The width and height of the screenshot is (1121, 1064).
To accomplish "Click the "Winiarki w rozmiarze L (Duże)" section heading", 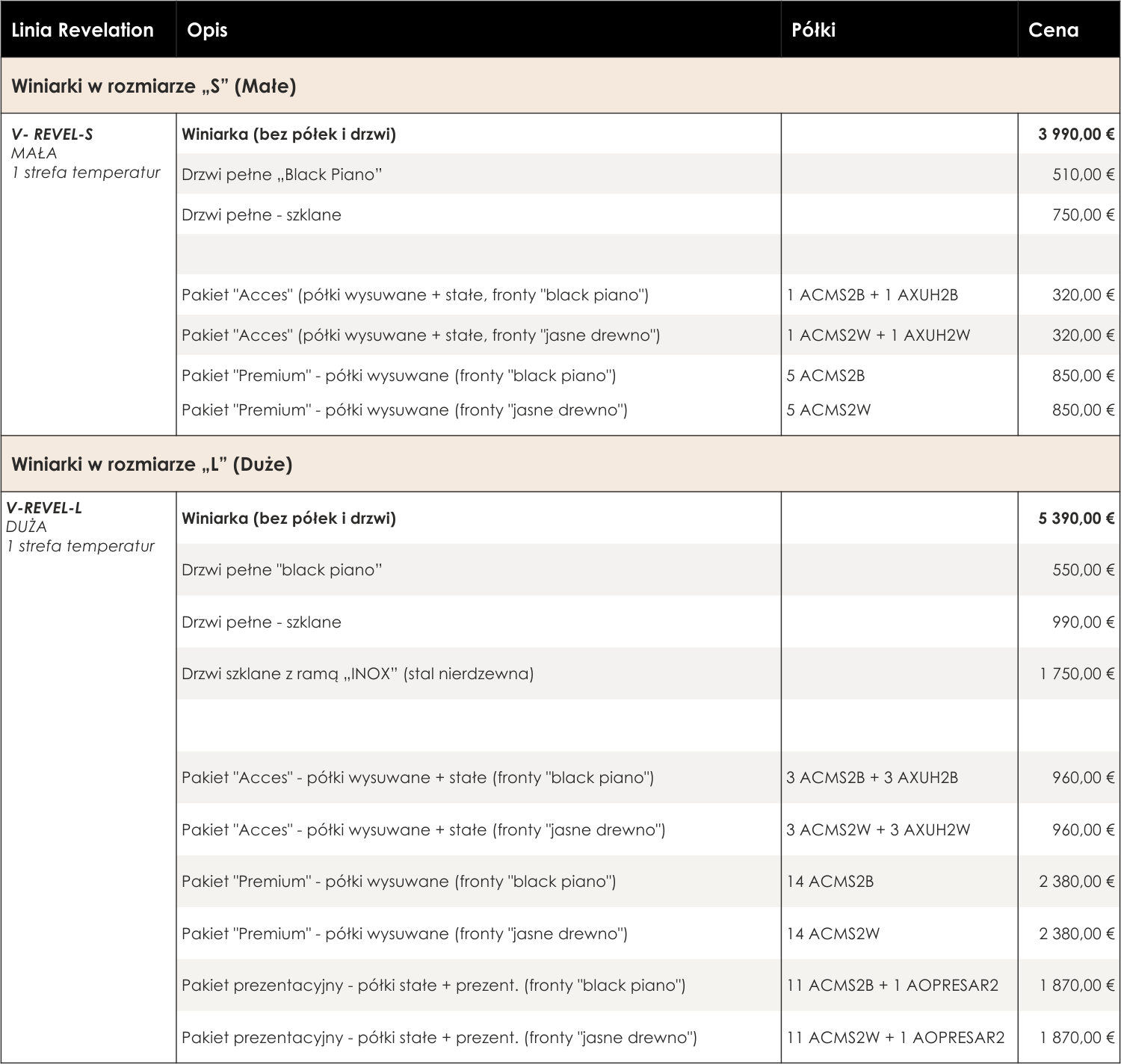I will tap(152, 464).
